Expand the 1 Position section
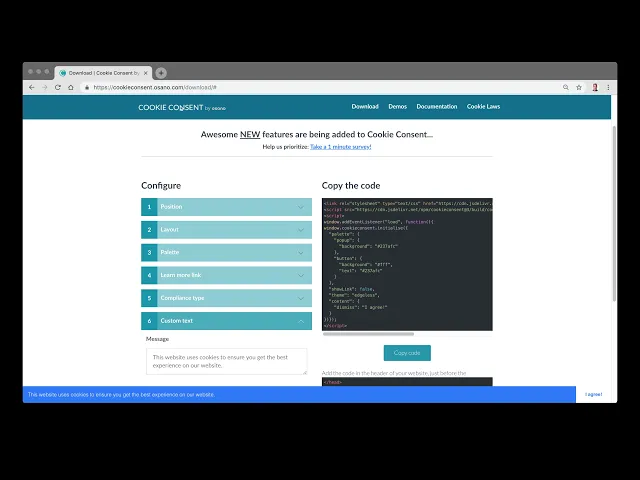The width and height of the screenshot is (640, 480). (227, 207)
